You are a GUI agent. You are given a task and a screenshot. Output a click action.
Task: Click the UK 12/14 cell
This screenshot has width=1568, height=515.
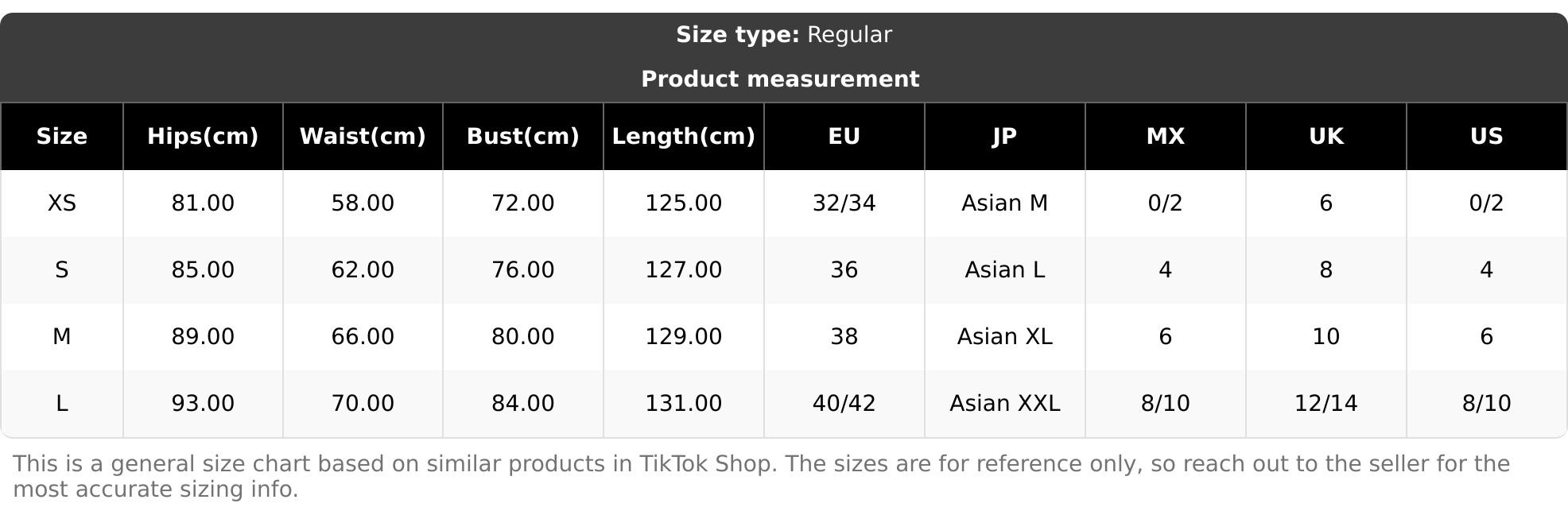[1325, 404]
